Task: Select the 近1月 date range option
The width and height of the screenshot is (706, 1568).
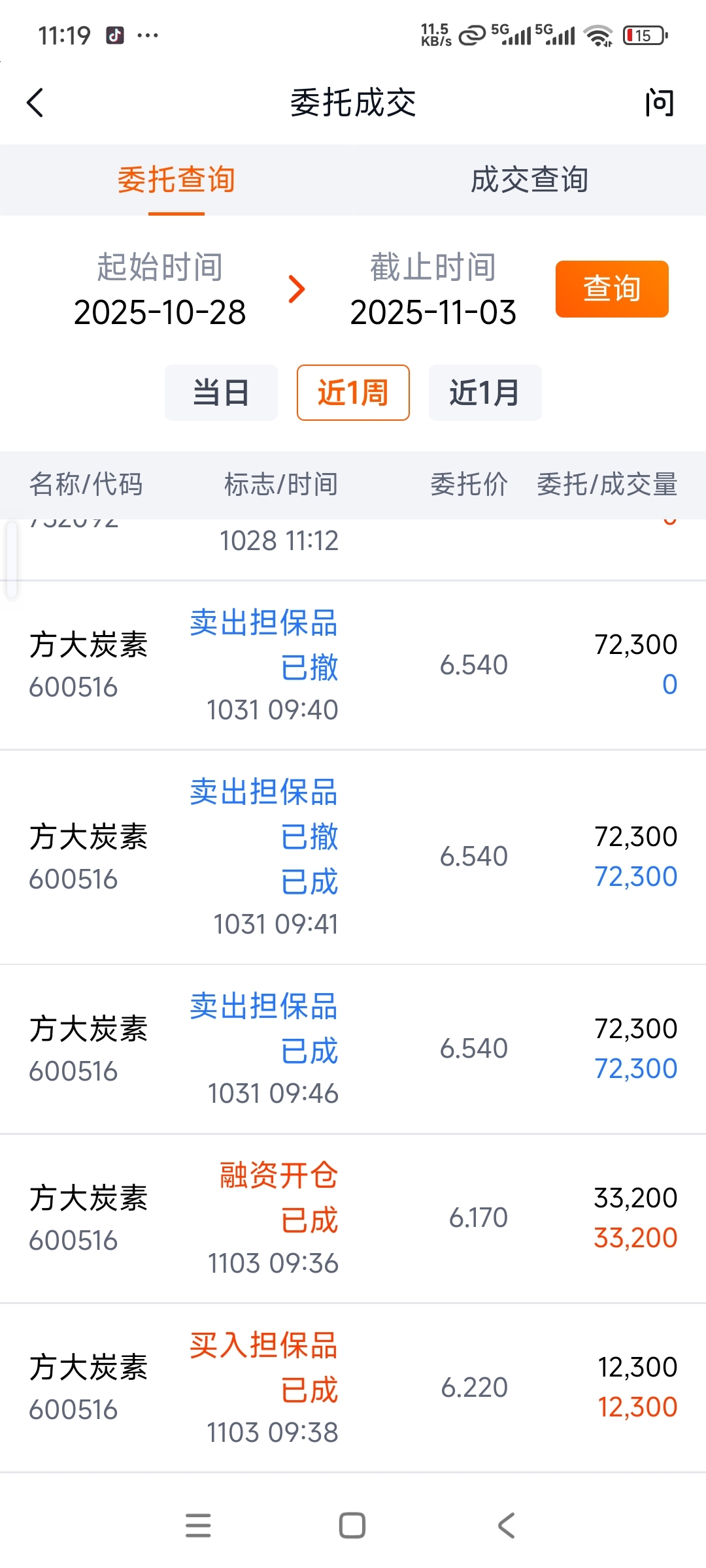Action: (485, 393)
